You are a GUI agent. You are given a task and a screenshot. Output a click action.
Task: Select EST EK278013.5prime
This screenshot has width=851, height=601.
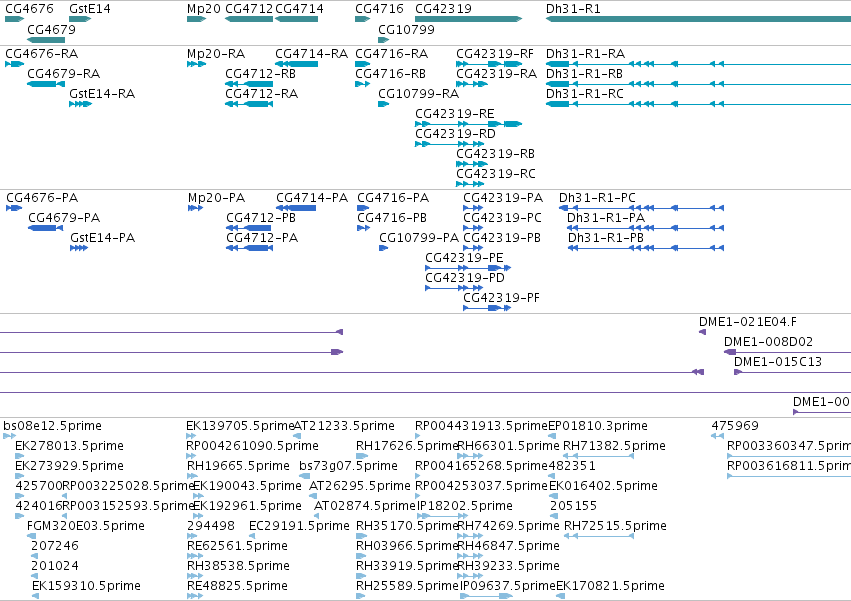[x=69, y=446]
